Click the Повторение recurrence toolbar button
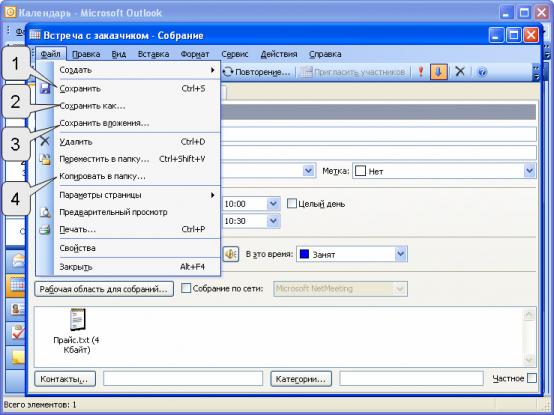 click(257, 72)
